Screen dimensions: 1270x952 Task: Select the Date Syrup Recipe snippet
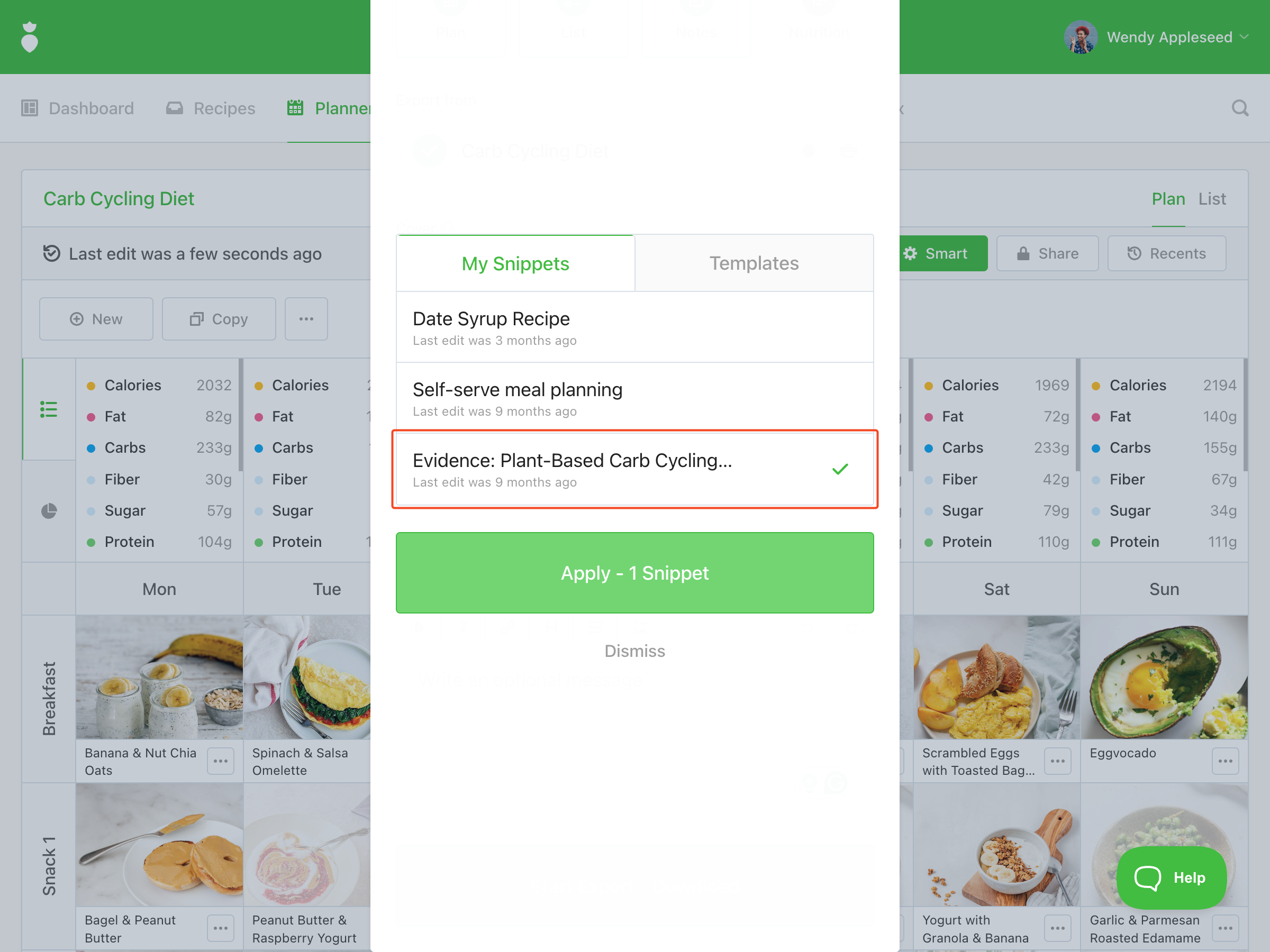tap(634, 327)
